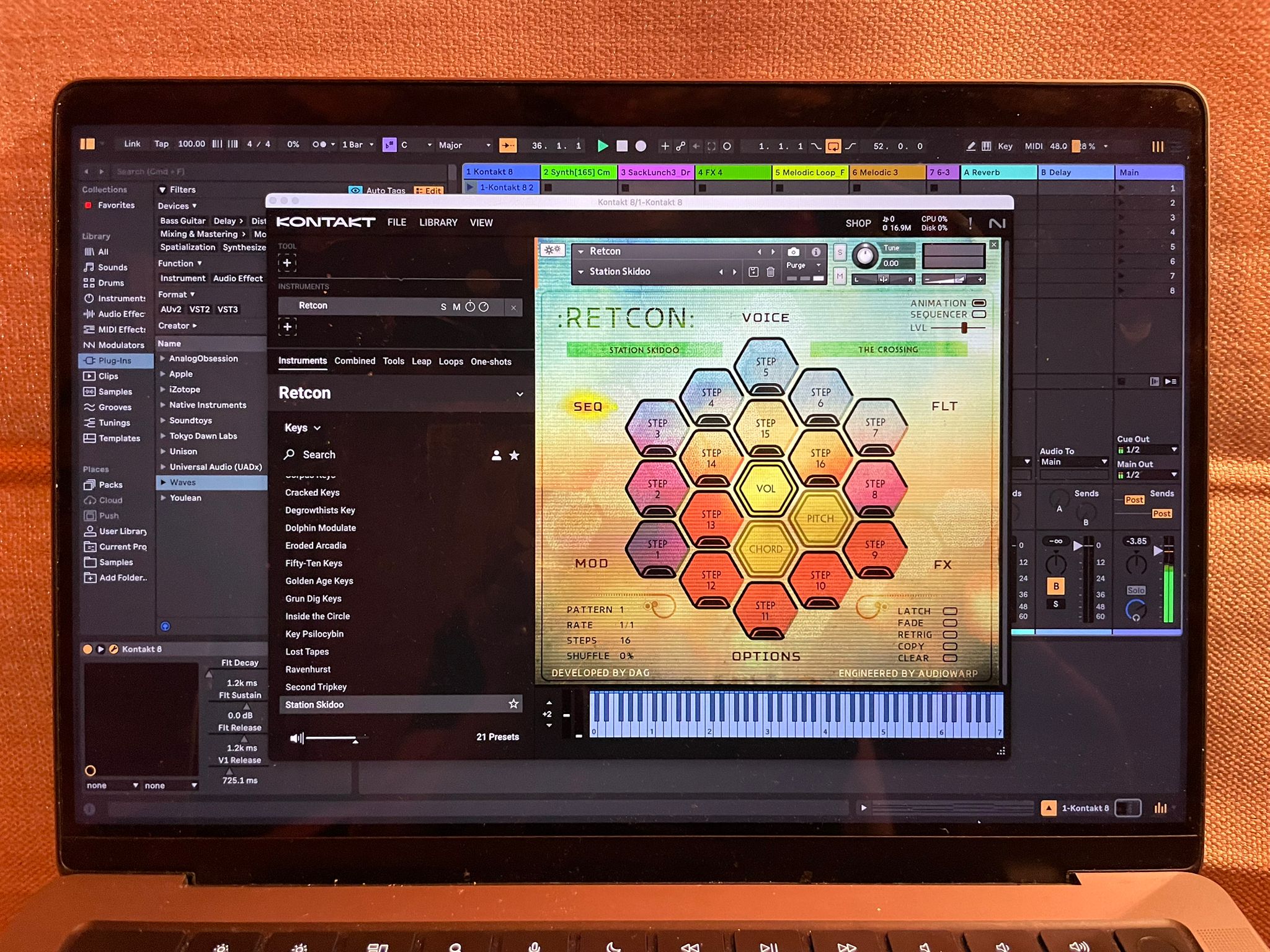Click the star favorites filter beside Search

[x=514, y=456]
